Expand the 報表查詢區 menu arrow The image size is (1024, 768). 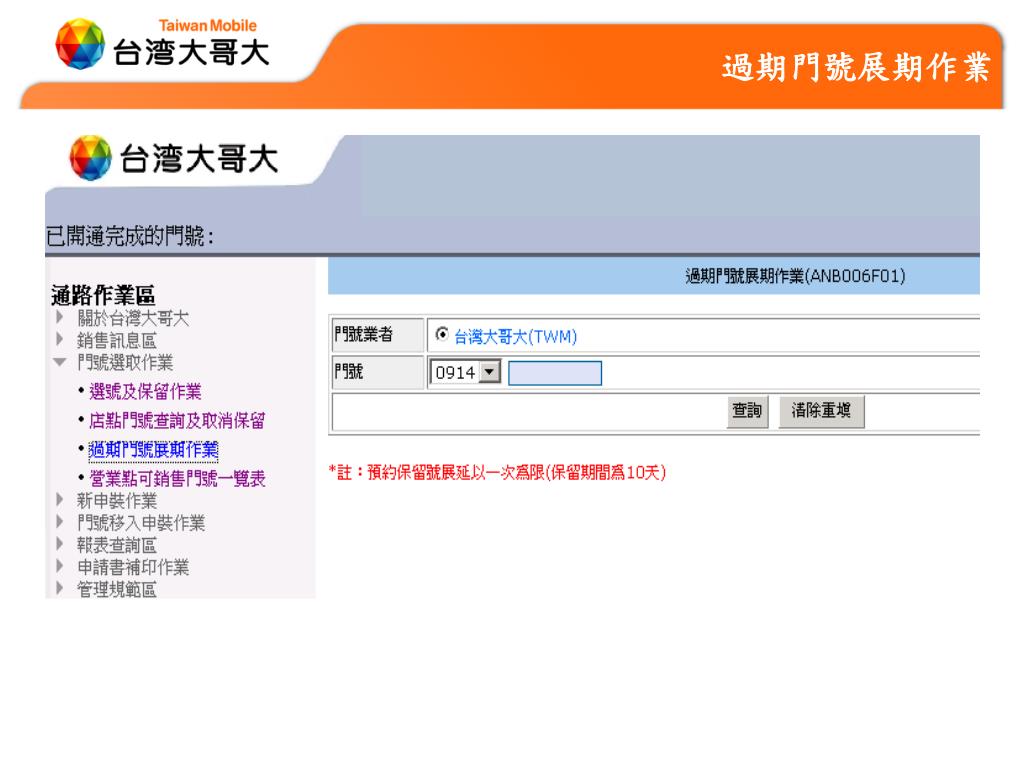pyautogui.click(x=60, y=545)
